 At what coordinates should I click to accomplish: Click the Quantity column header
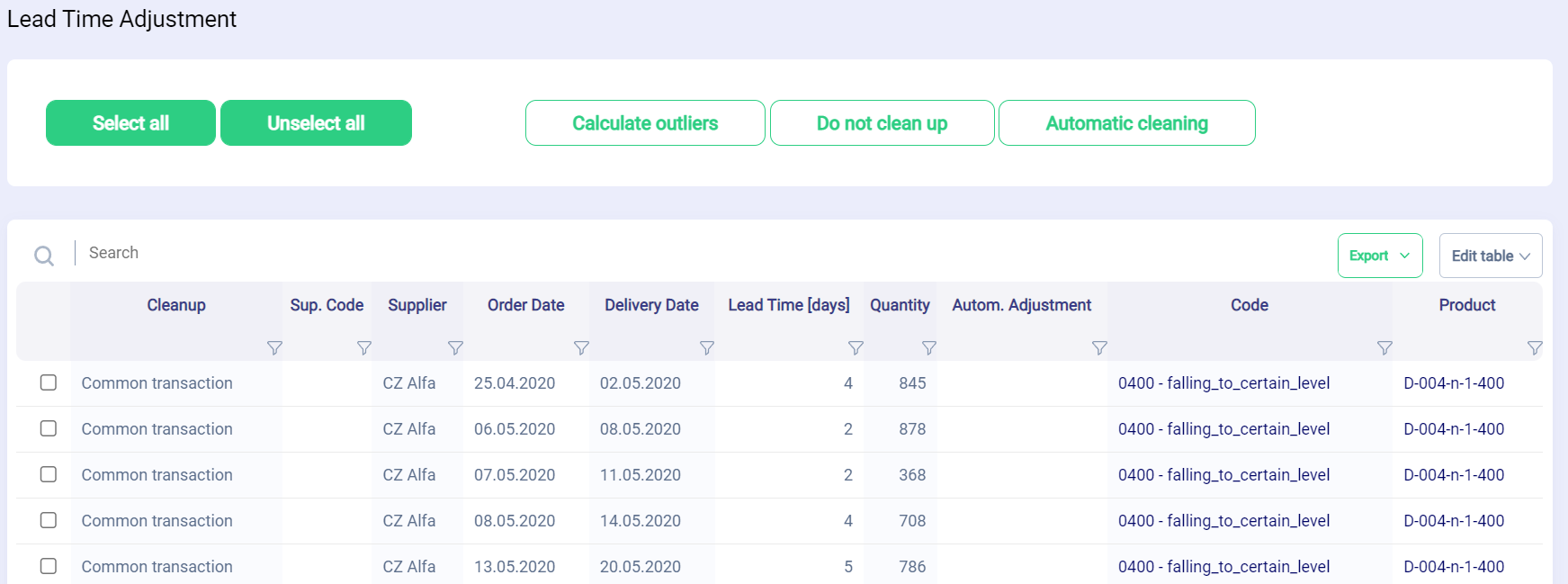point(900,305)
